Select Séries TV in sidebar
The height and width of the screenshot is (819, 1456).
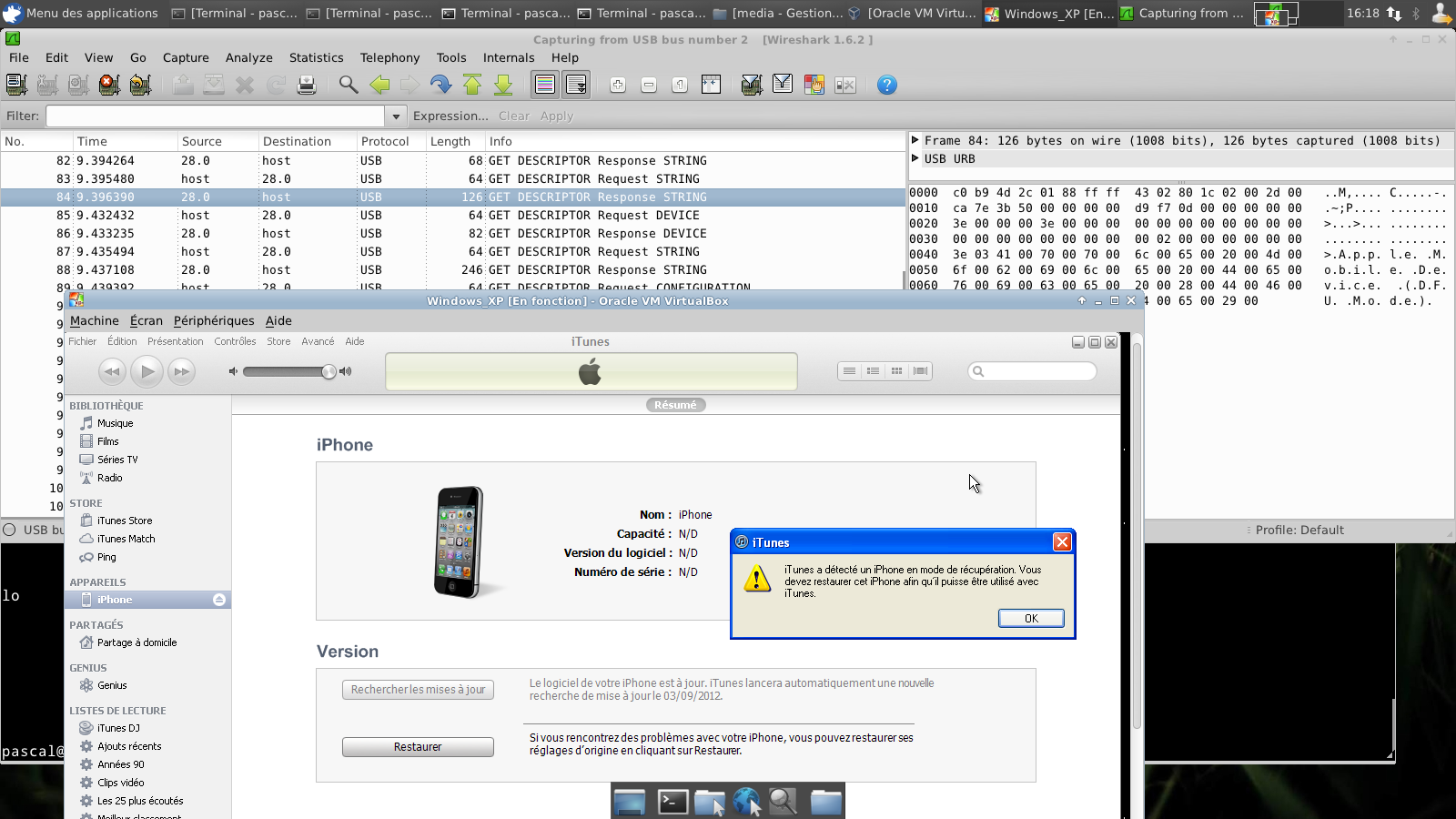(x=117, y=460)
